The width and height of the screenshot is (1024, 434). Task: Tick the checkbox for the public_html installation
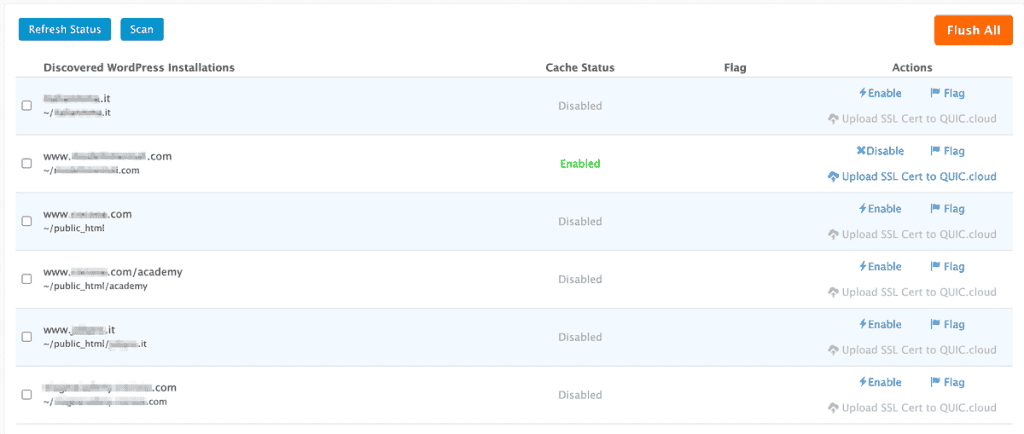click(27, 221)
